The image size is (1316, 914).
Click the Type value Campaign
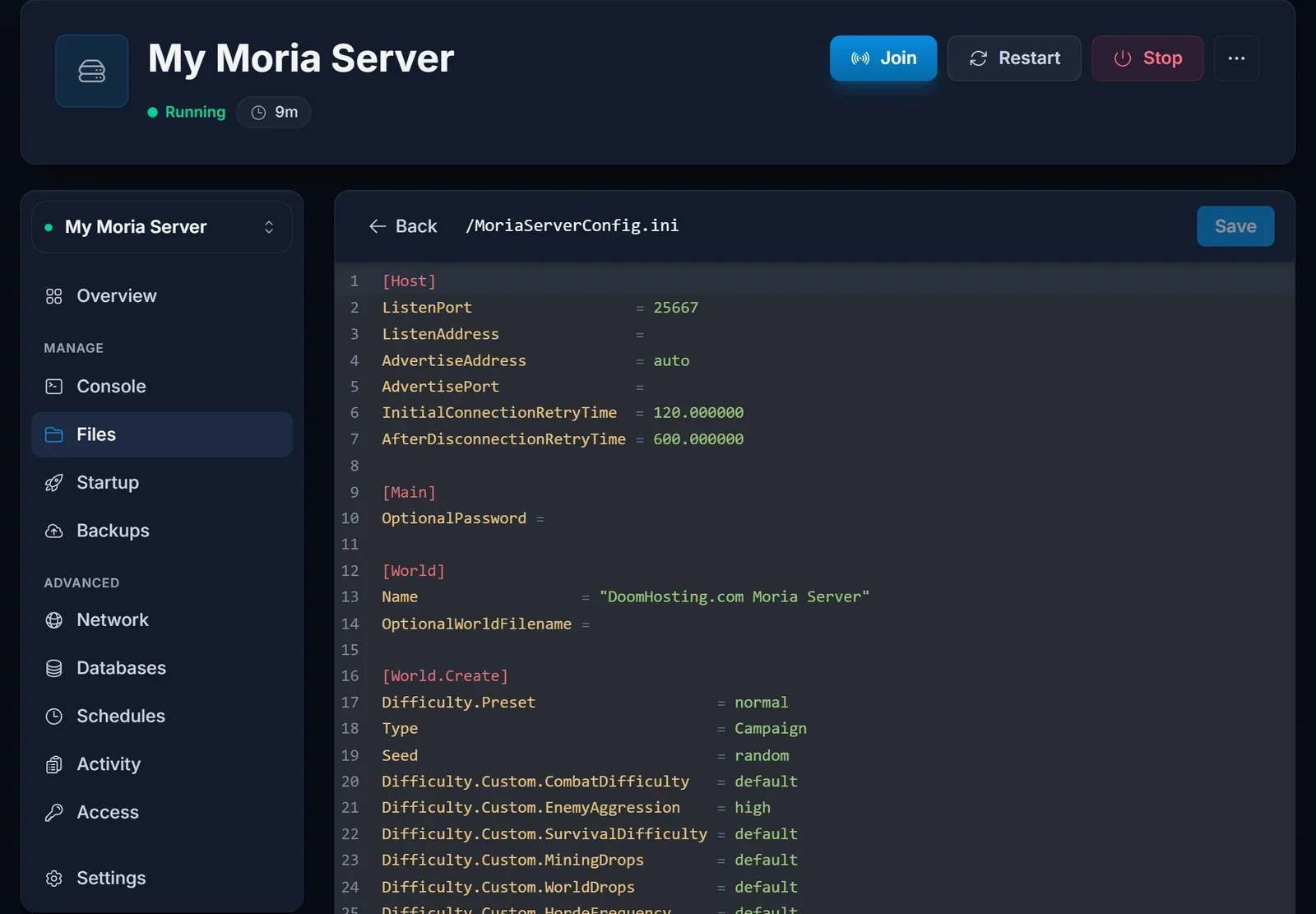771,729
